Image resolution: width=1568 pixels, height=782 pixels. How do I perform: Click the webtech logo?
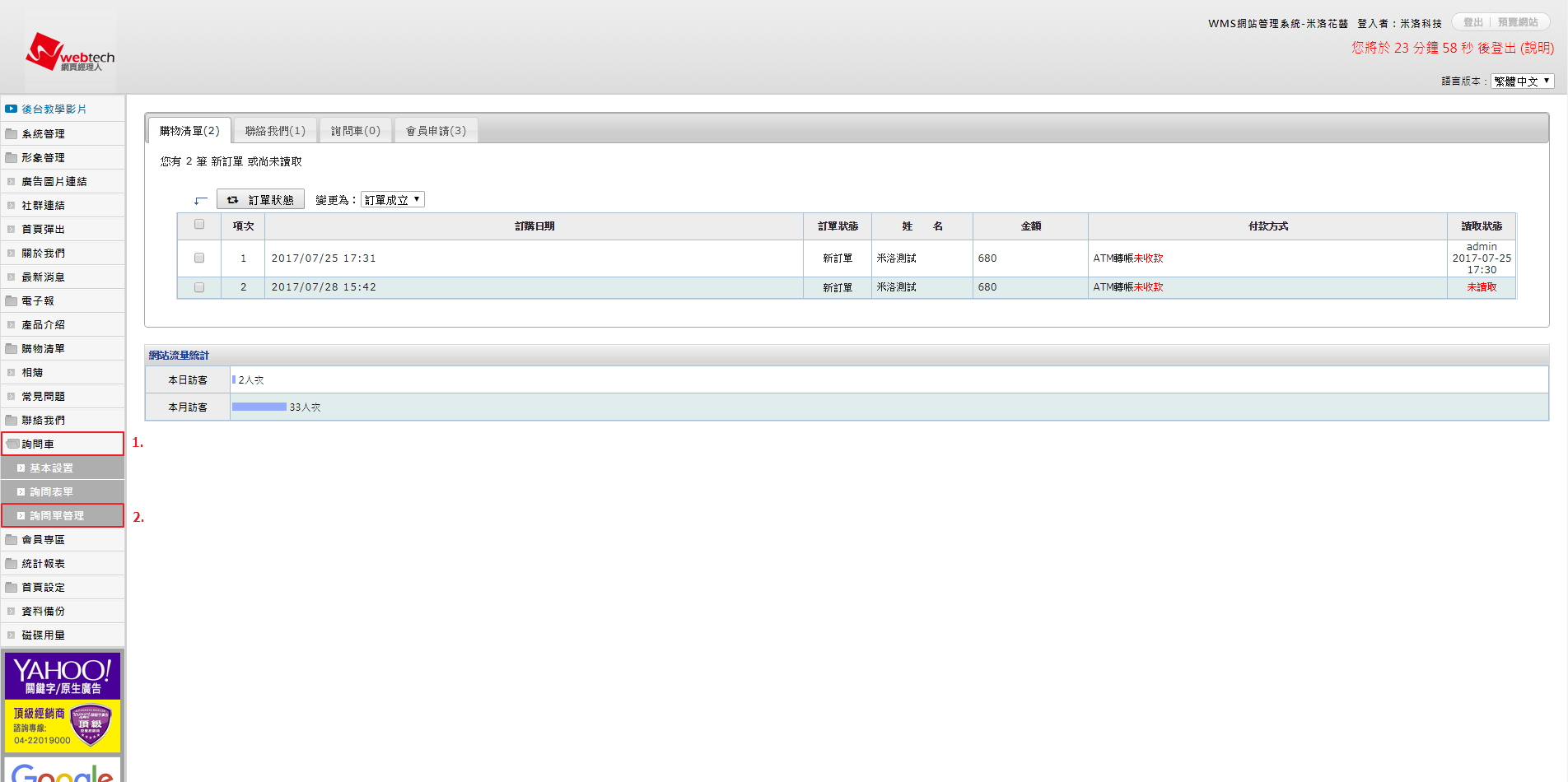(x=70, y=53)
